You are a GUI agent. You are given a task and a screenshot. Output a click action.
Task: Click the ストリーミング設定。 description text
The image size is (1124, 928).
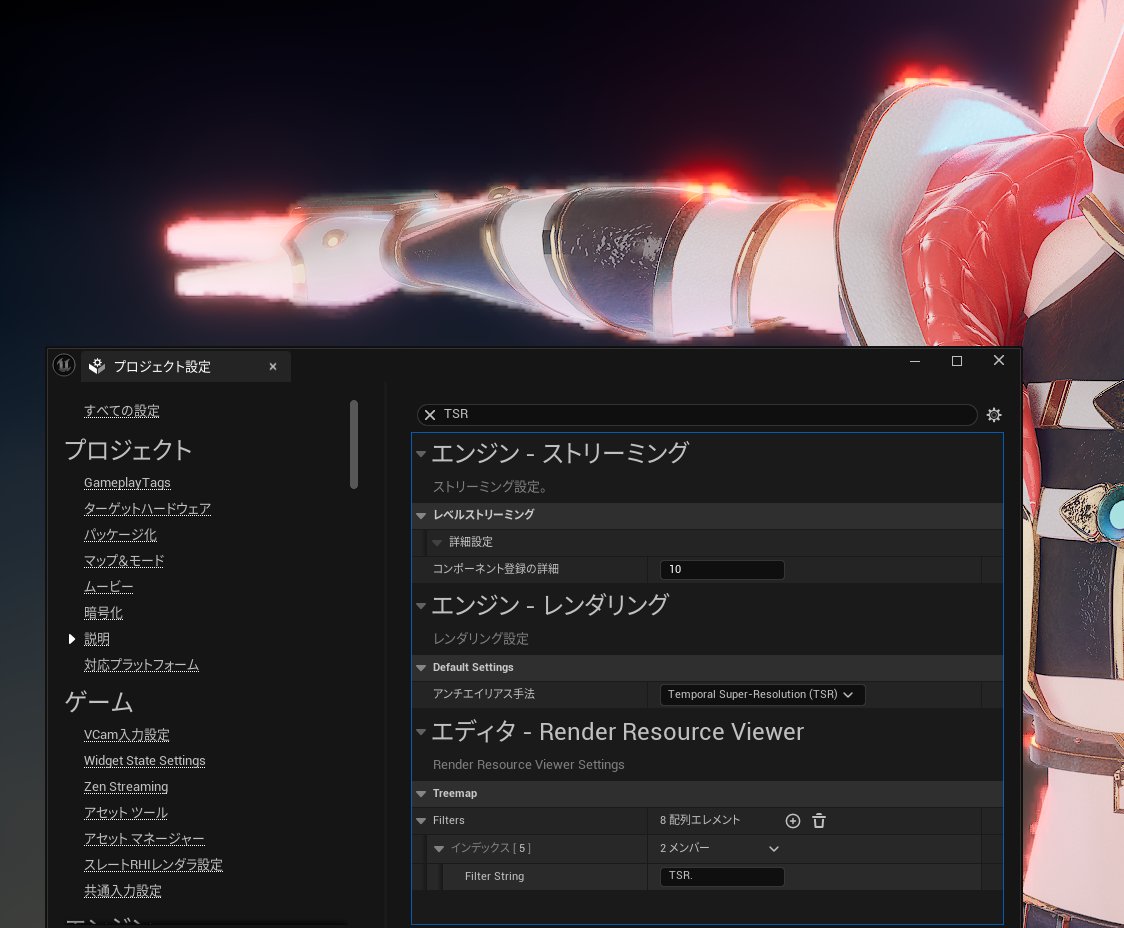(490, 487)
